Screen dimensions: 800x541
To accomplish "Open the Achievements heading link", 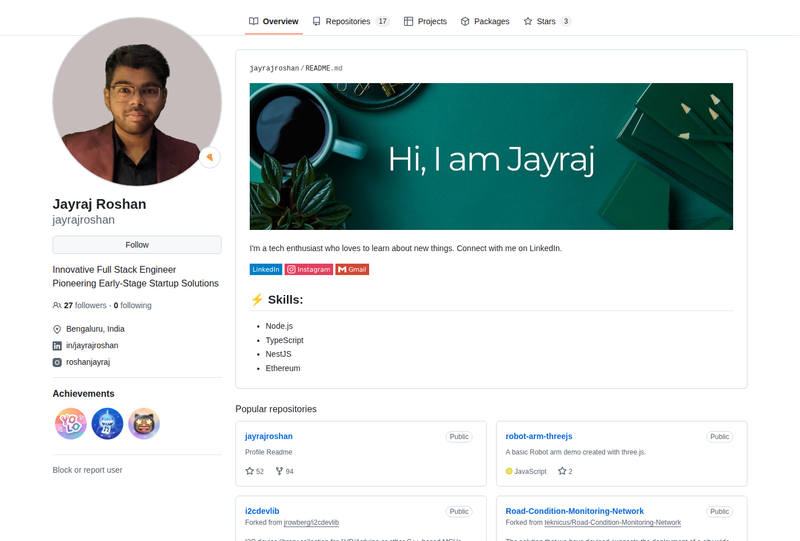I will pyautogui.click(x=83, y=394).
